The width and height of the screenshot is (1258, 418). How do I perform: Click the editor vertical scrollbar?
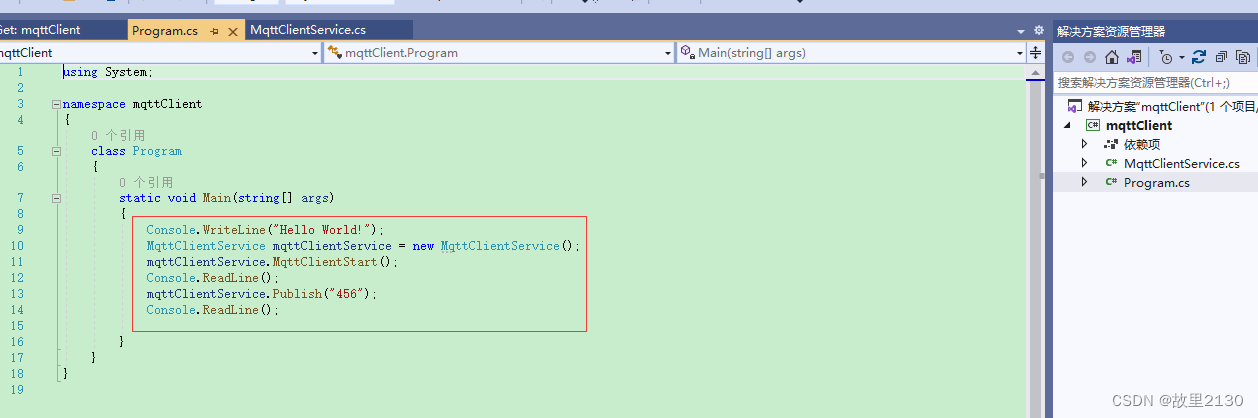(x=1036, y=240)
